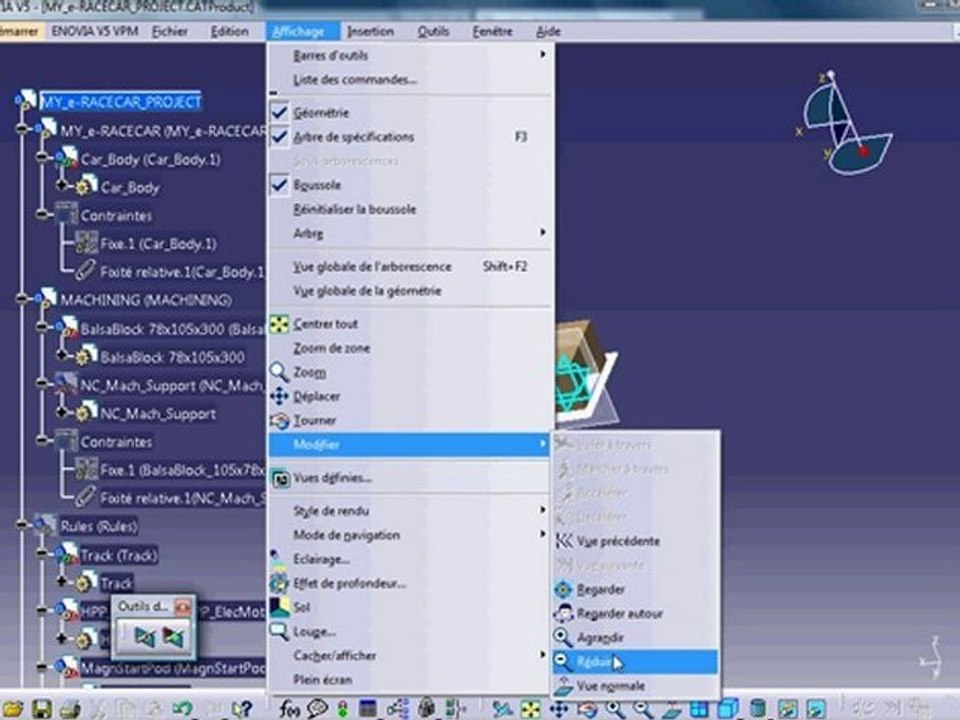Collapse the MACHINING tree node
Screen dimensions: 960x720
click(x=22, y=299)
